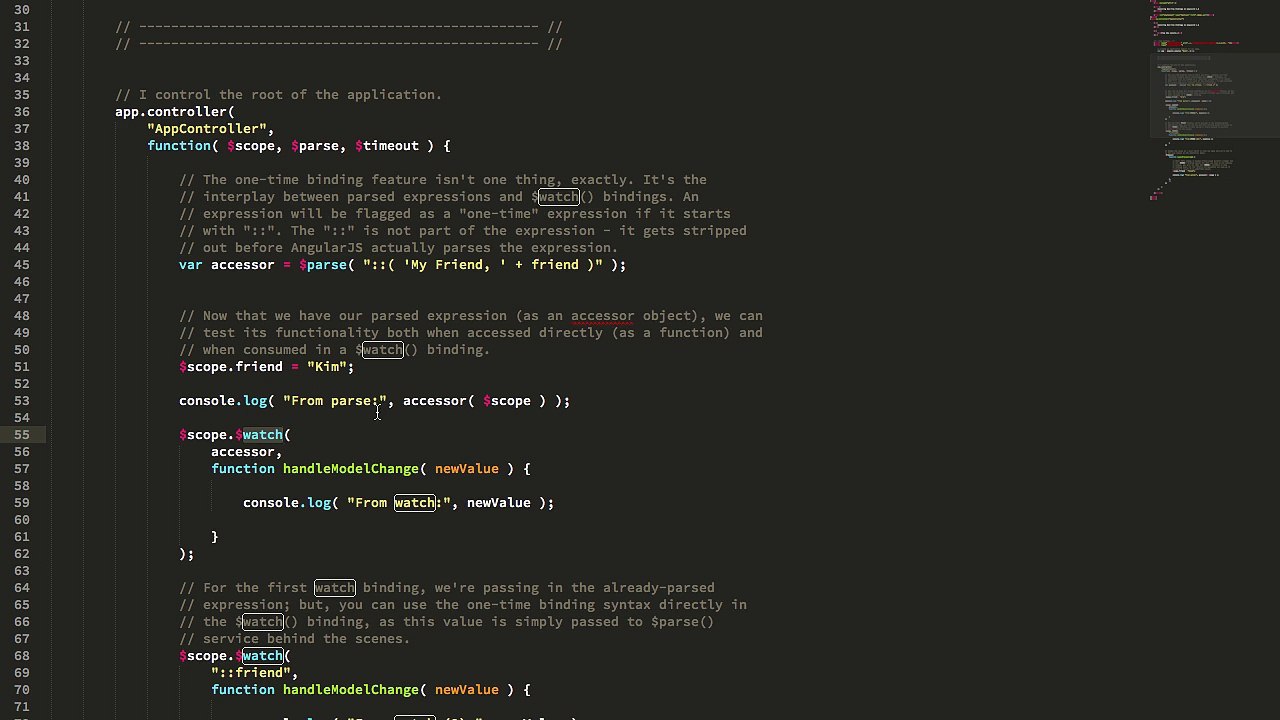The image size is (1280, 720).
Task: Click the red-underlined accessor word on line 48
Action: 603,316
